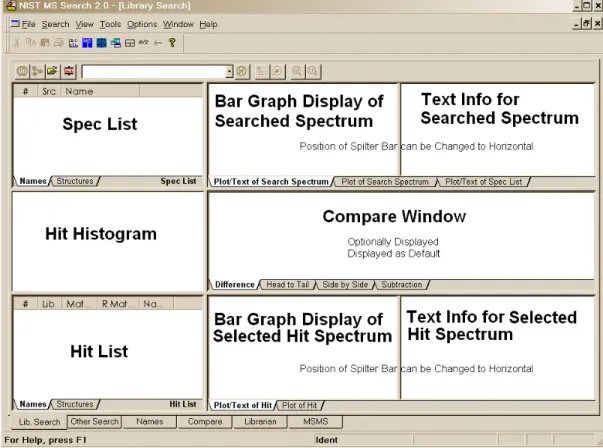Click the left arrow back icon
This screenshot has height=448, width=603.
coord(158,43)
